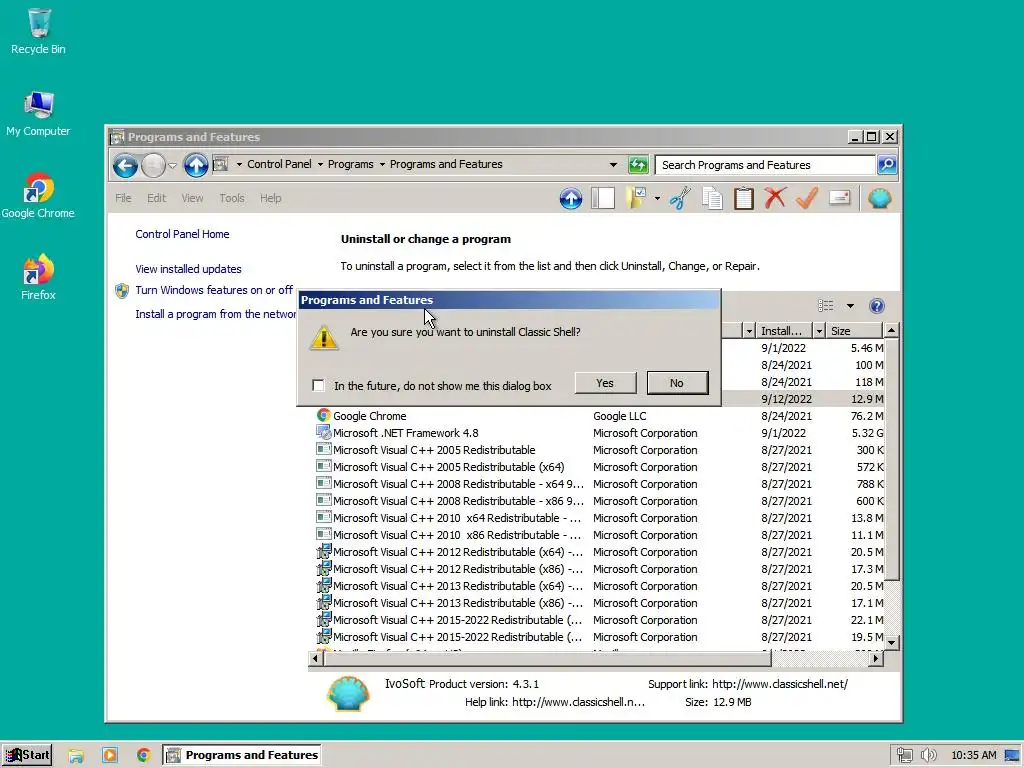The image size is (1024, 768).
Task: Open View installed updates link
Action: (188, 269)
